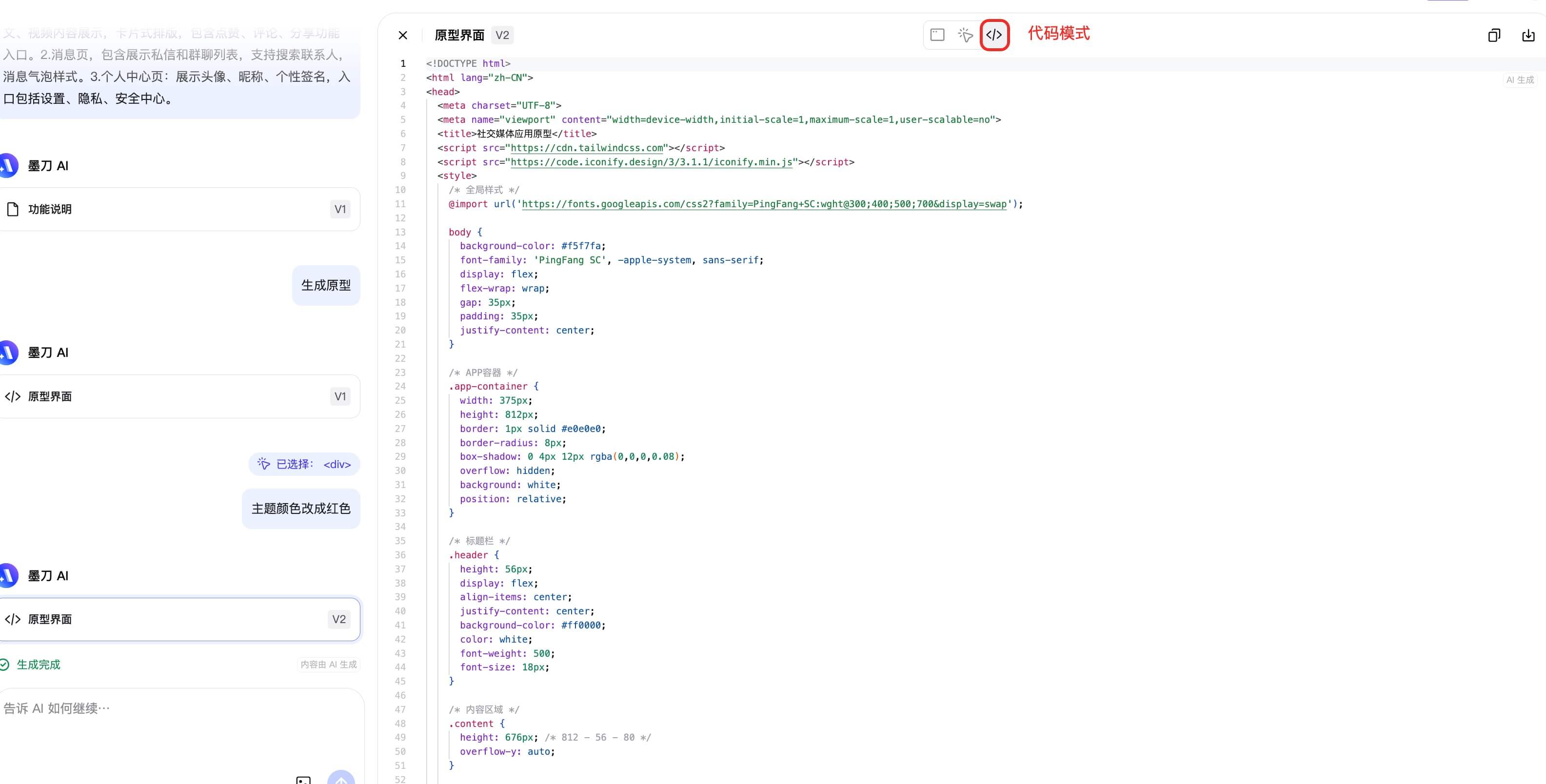Screen dimensions: 1546x784
Task: Click the <html lang="zh-CN"> line
Action: point(479,78)
